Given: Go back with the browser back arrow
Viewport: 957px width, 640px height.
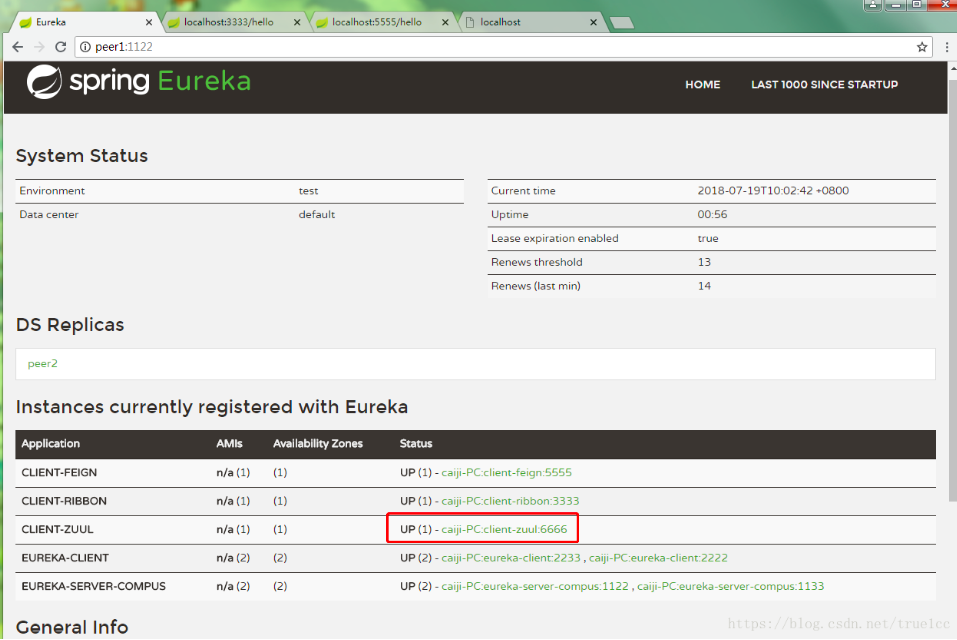Looking at the screenshot, I should click(18, 47).
